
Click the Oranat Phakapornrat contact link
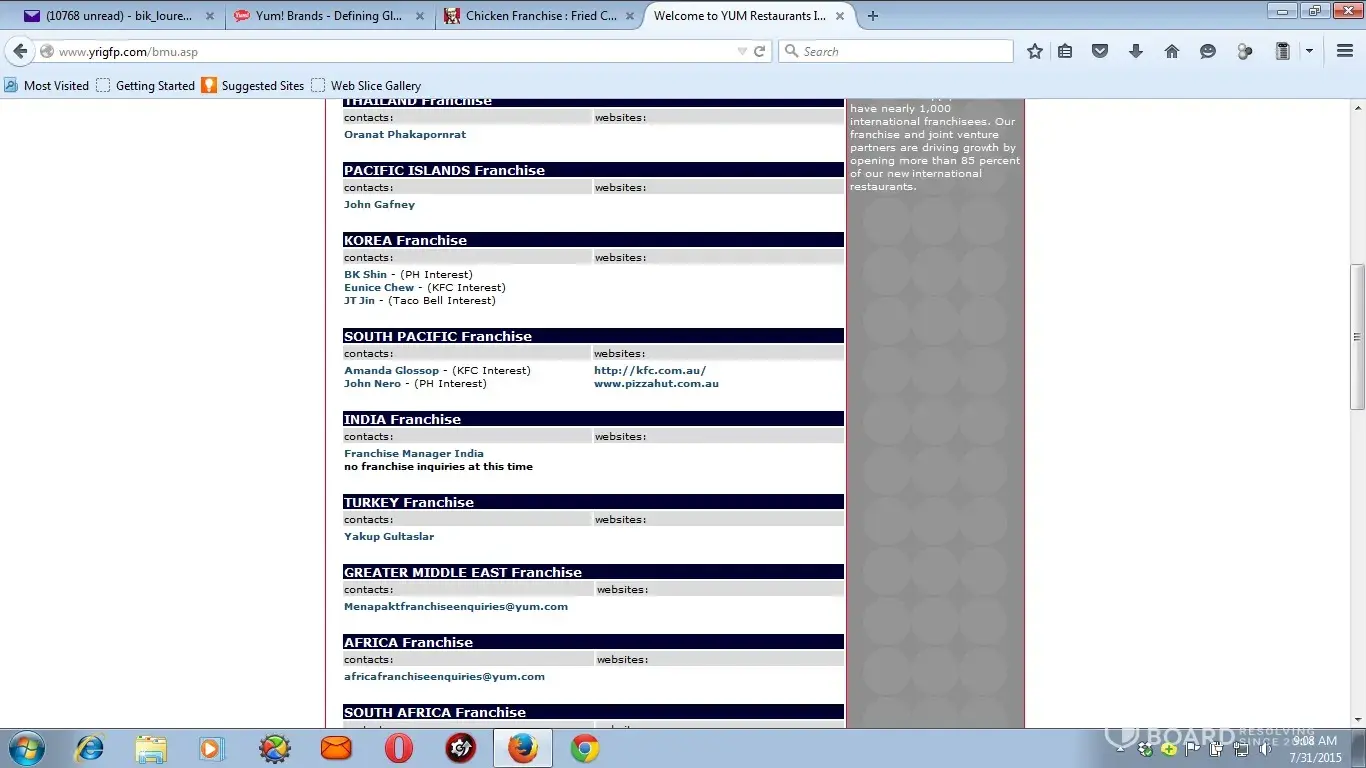(405, 135)
